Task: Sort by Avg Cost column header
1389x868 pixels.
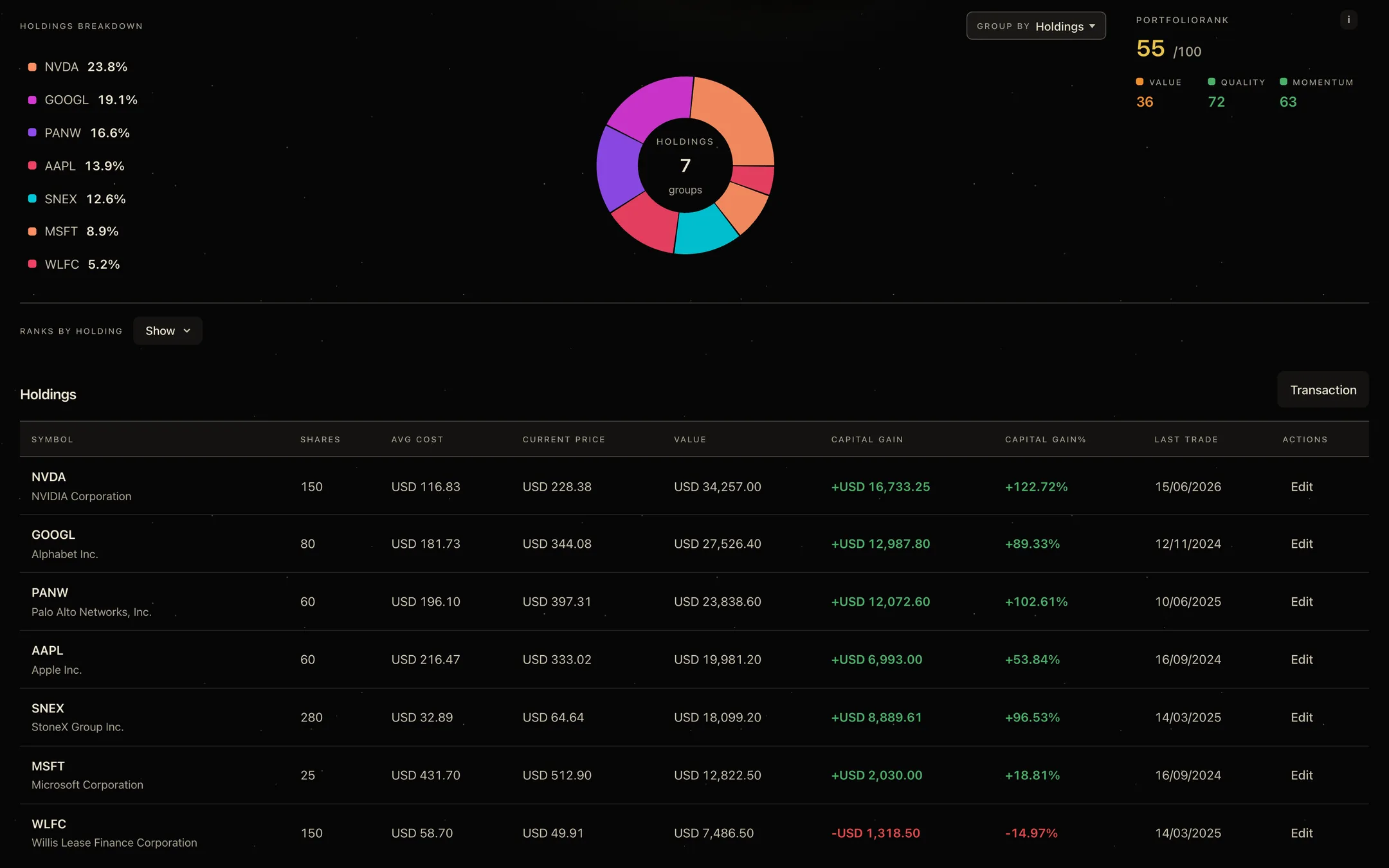Action: (x=417, y=439)
